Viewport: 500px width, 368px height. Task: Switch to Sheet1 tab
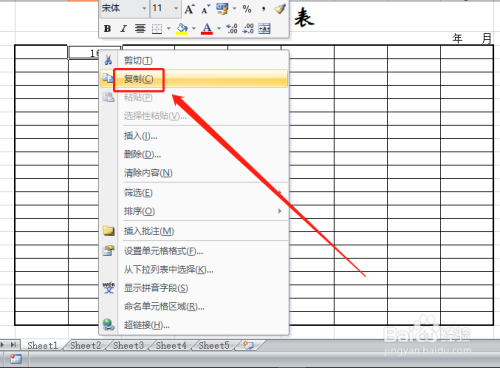(x=43, y=345)
